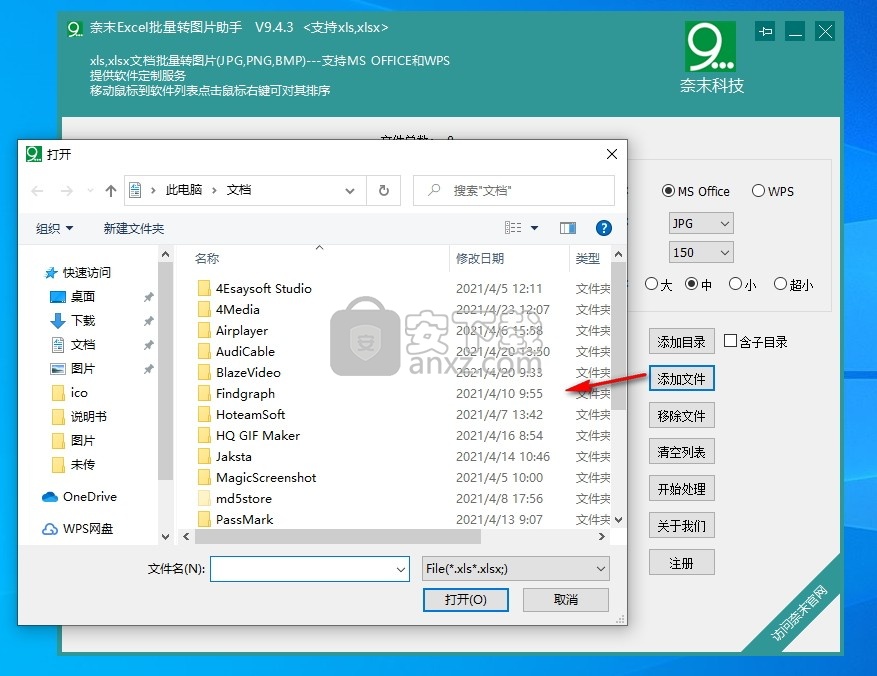The image size is (877, 676).
Task: Click the pin window icon in the title bar
Action: (x=765, y=31)
